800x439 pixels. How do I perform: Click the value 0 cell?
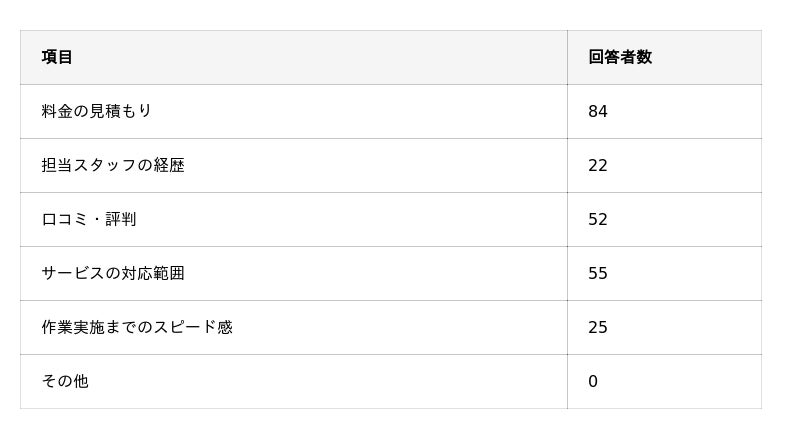[593, 381]
